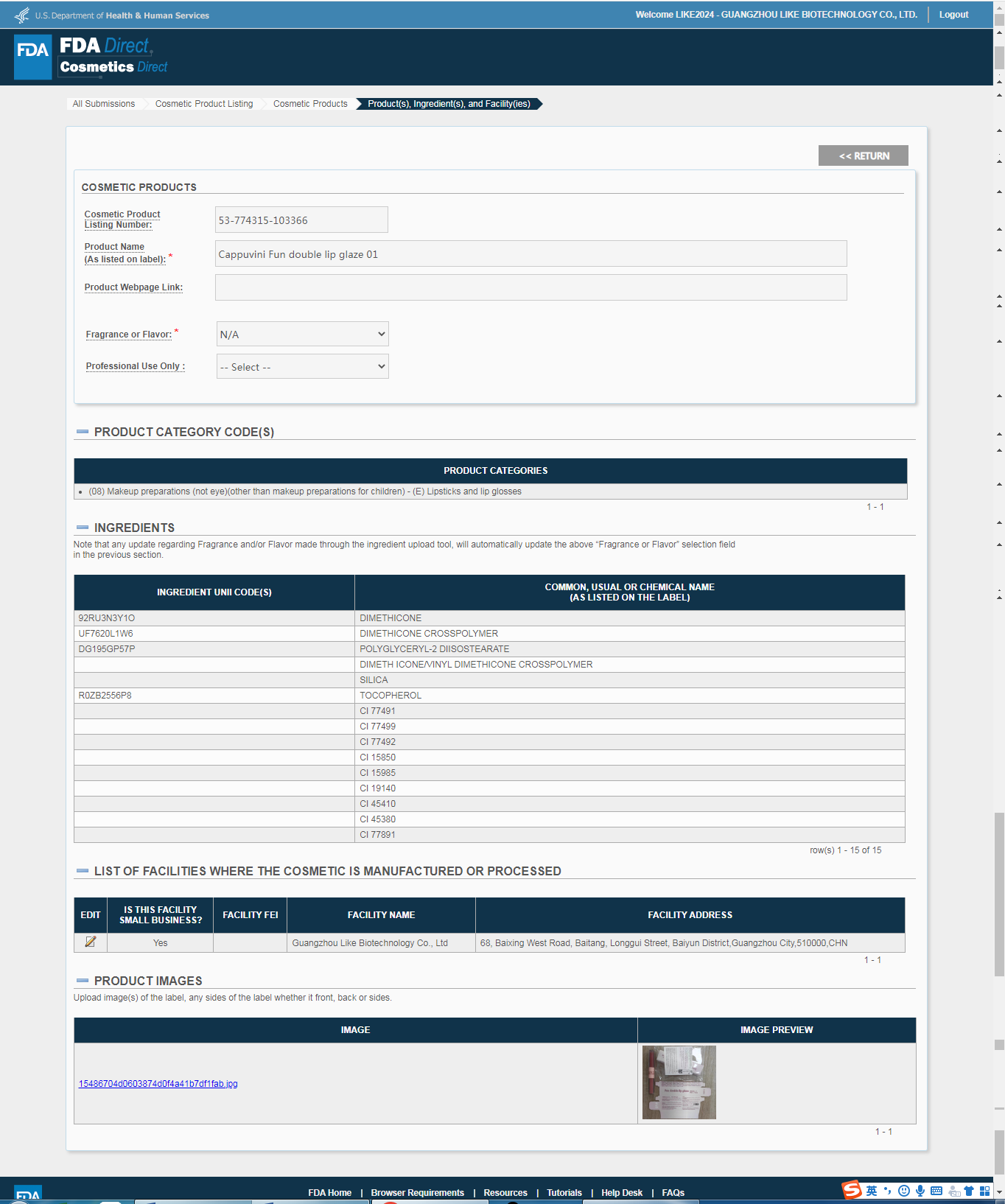Image resolution: width=1005 pixels, height=1204 pixels.
Task: Open the IME emoji smiley panel
Action: 904,1191
